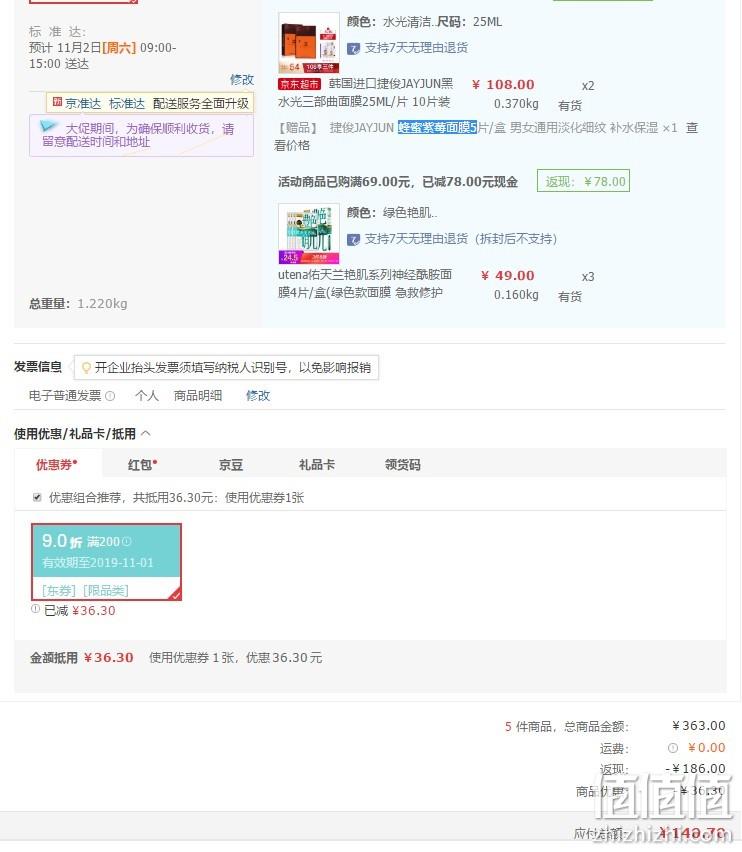The width and height of the screenshot is (742, 852).
Task: Collapse the 使用优惠/礼品卡/抵用 section
Action: [x=146, y=434]
